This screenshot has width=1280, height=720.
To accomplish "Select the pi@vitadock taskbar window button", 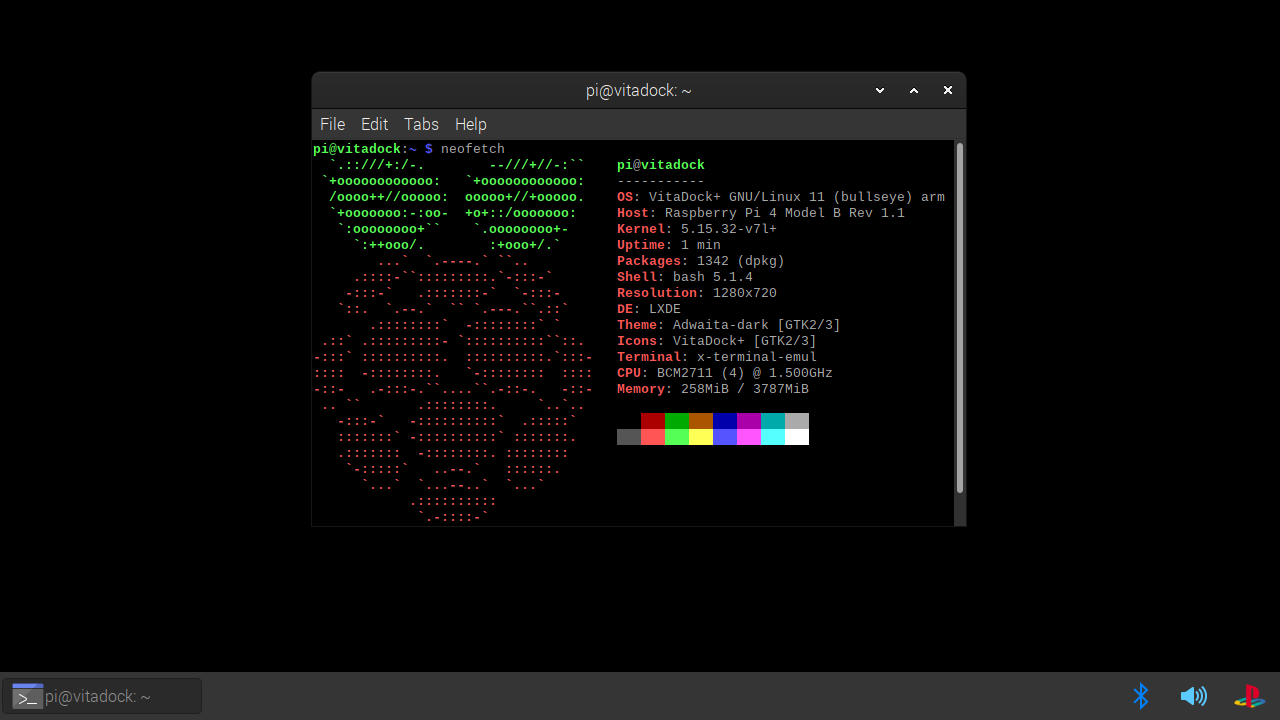I will point(102,696).
